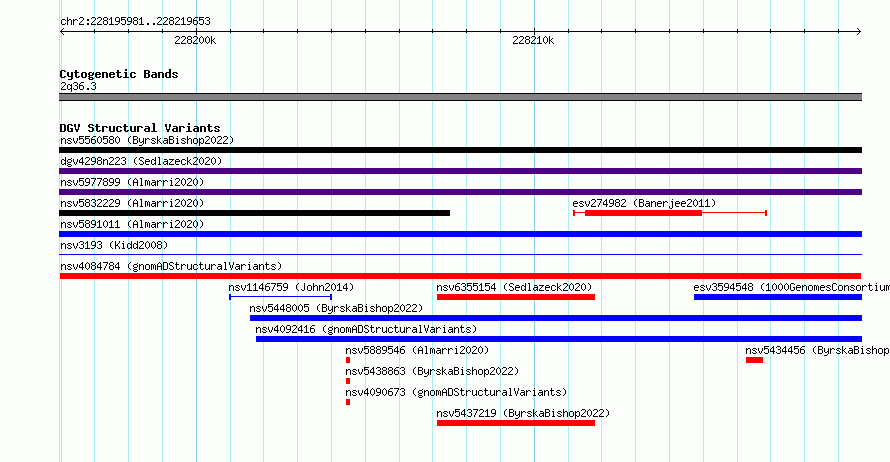The height and width of the screenshot is (462, 890).
Task: Open the nsv5977899 (Almarri2020) label
Action: tap(132, 182)
